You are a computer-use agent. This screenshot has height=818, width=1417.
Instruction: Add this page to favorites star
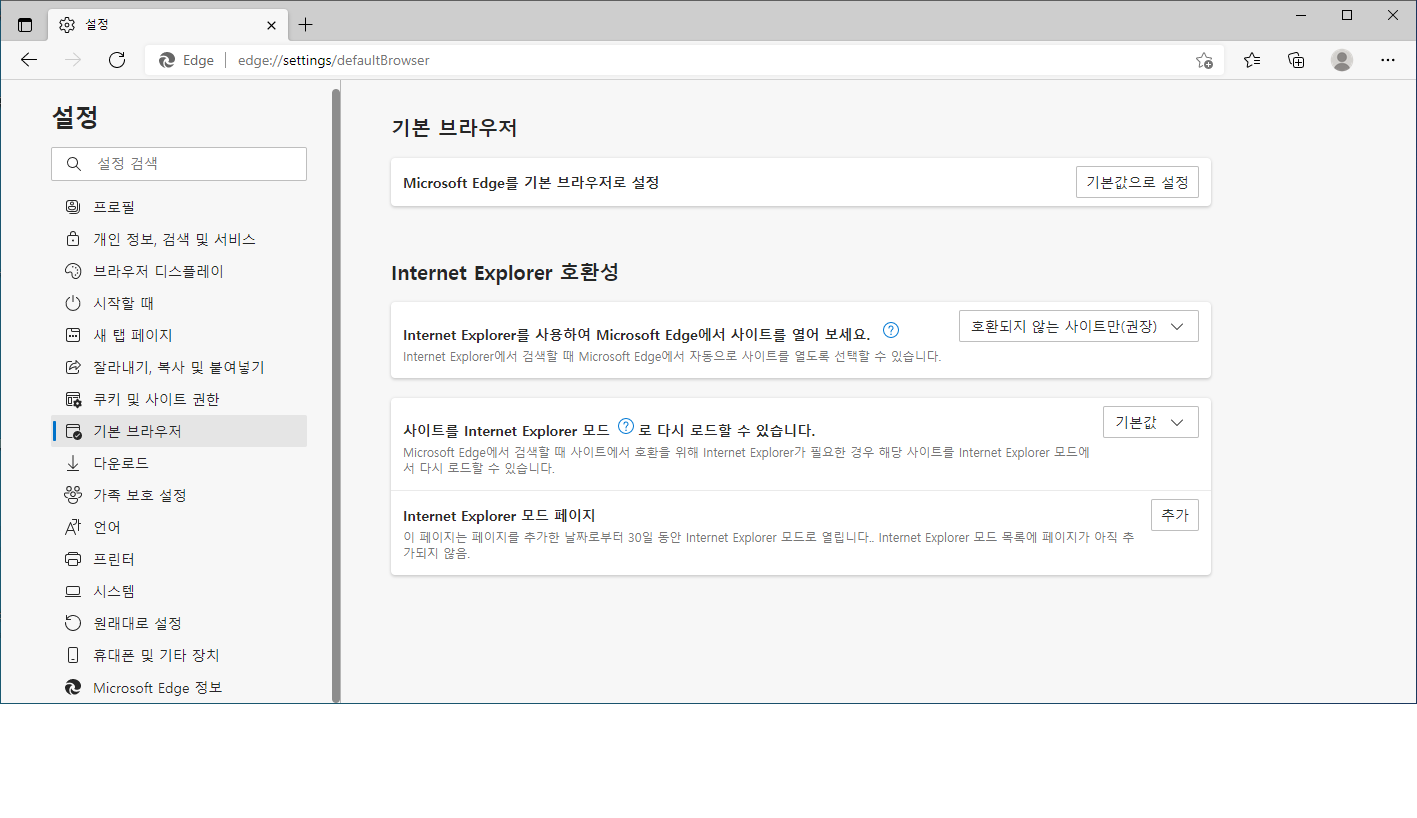(1204, 60)
